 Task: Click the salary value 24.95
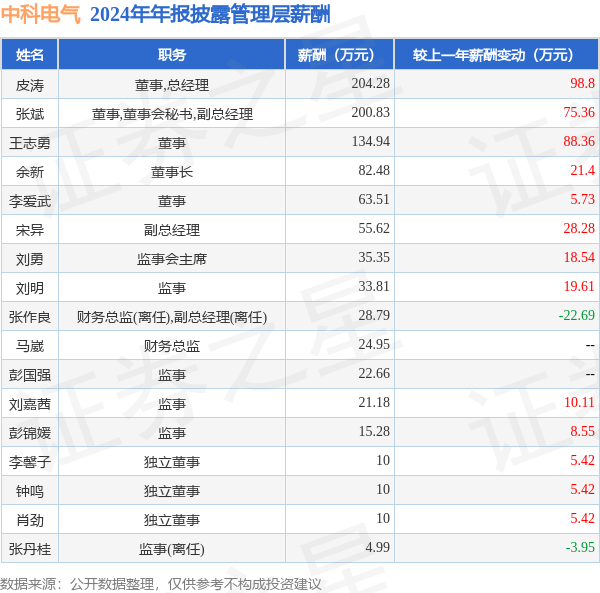374,344
